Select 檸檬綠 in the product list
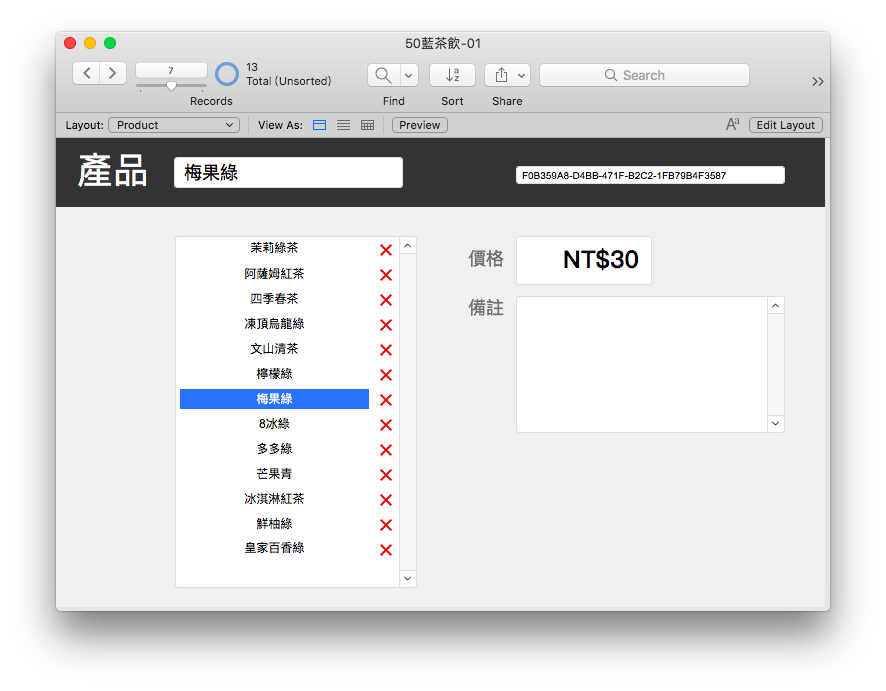Screen dimensions: 886x691 pyautogui.click(x=274, y=373)
